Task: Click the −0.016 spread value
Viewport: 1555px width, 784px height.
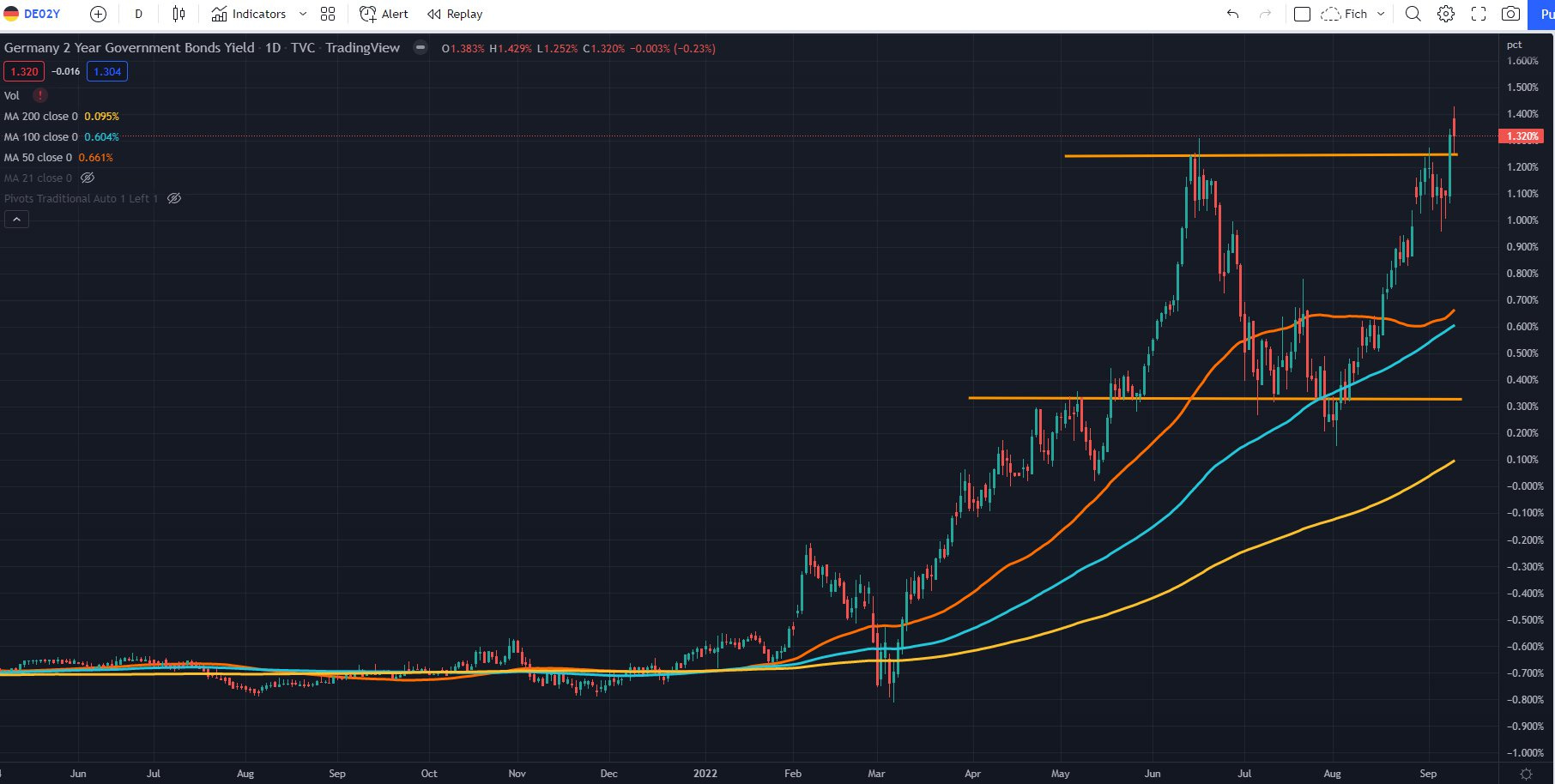Action: coord(65,71)
